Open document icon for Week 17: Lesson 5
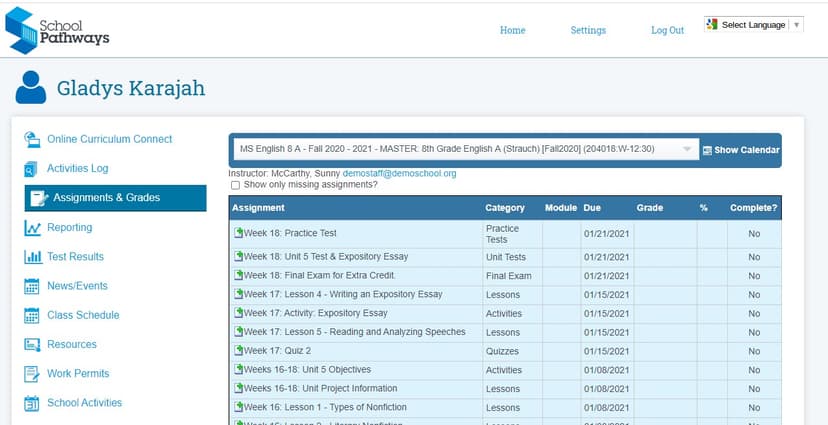Viewport: 828px width, 425px height. 238,332
